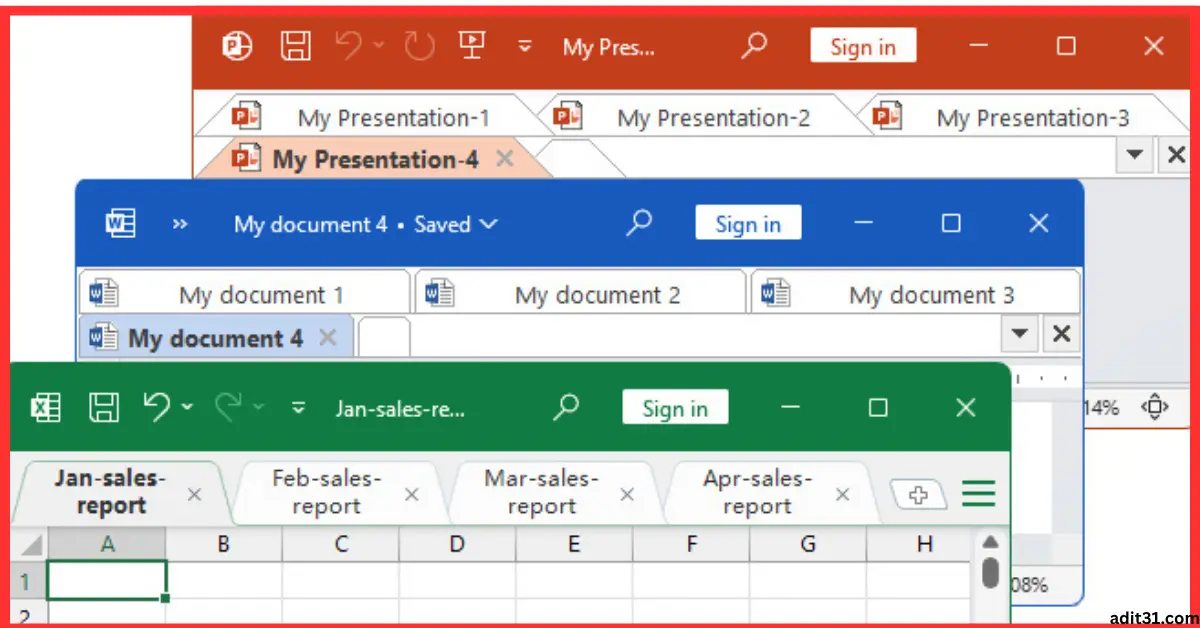Viewport: 1200px width, 628px height.
Task: Close the Jan-sales-report tab
Action: (195, 494)
